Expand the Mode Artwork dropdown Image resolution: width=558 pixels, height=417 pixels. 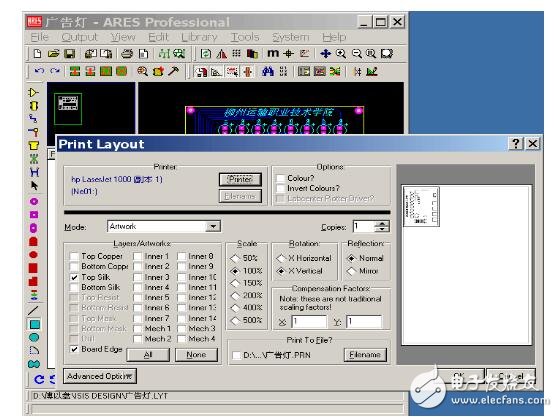pyautogui.click(x=213, y=227)
